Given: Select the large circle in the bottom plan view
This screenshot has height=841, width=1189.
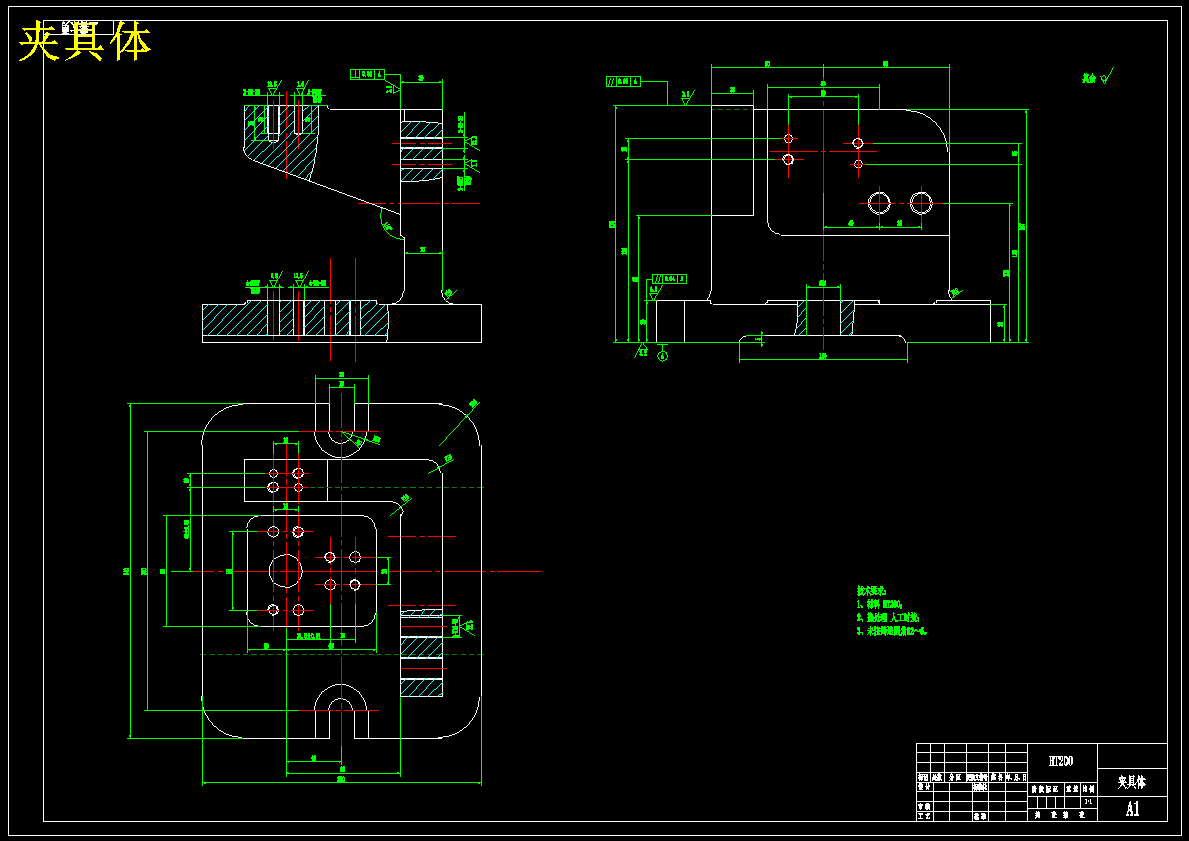Looking at the screenshot, I should click(x=286, y=570).
